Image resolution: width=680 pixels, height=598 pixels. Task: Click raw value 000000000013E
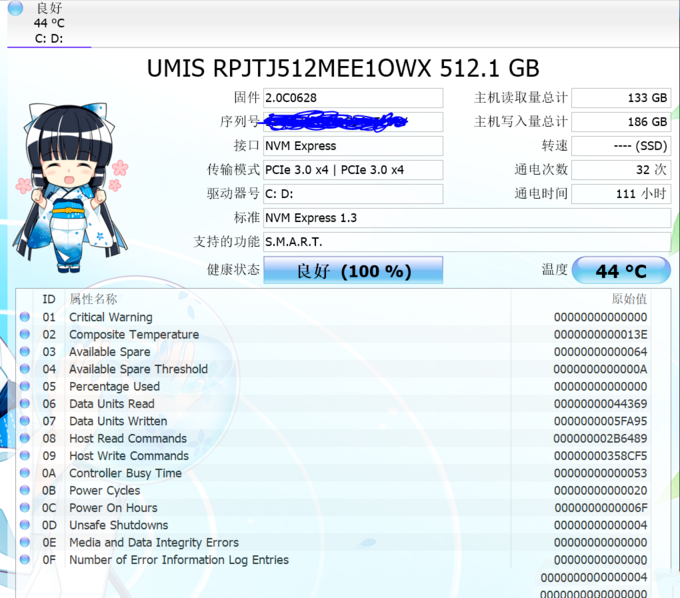[601, 335]
